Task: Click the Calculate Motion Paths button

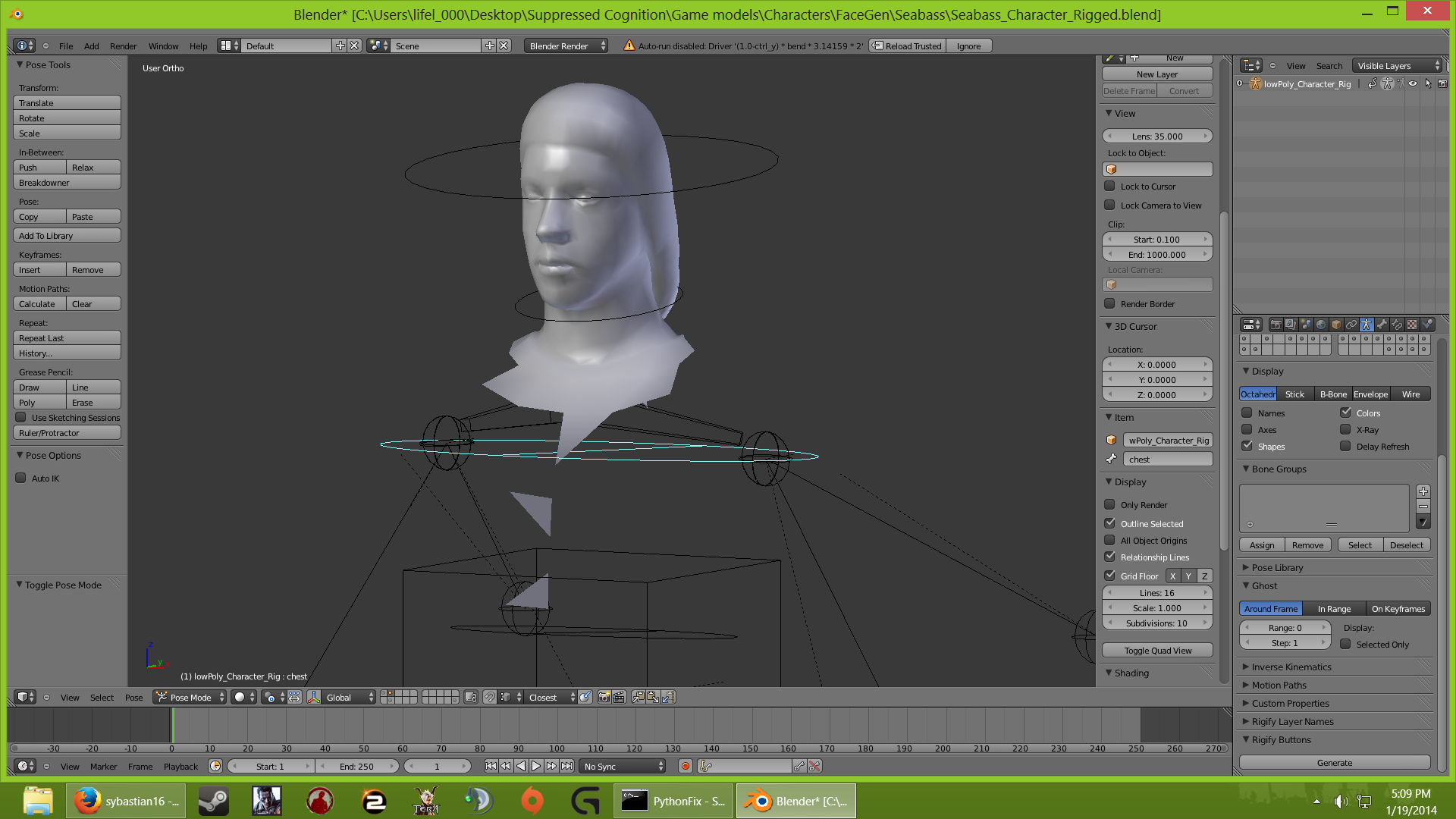Action: 37,303
